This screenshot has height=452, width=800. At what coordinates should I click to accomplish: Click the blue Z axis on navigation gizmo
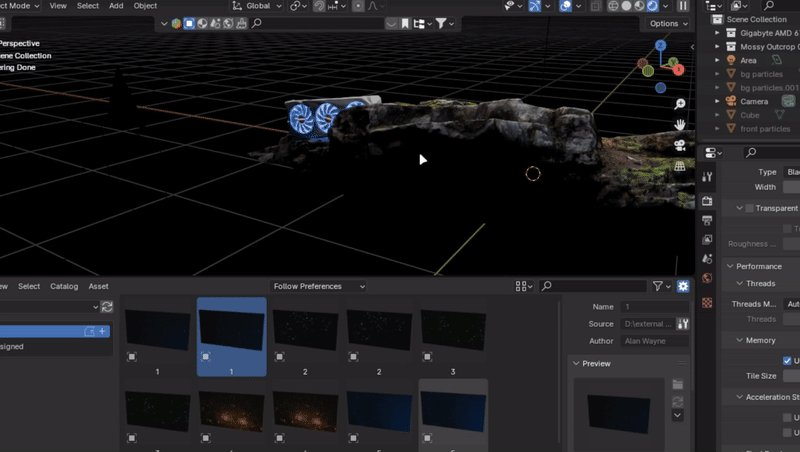point(661,45)
